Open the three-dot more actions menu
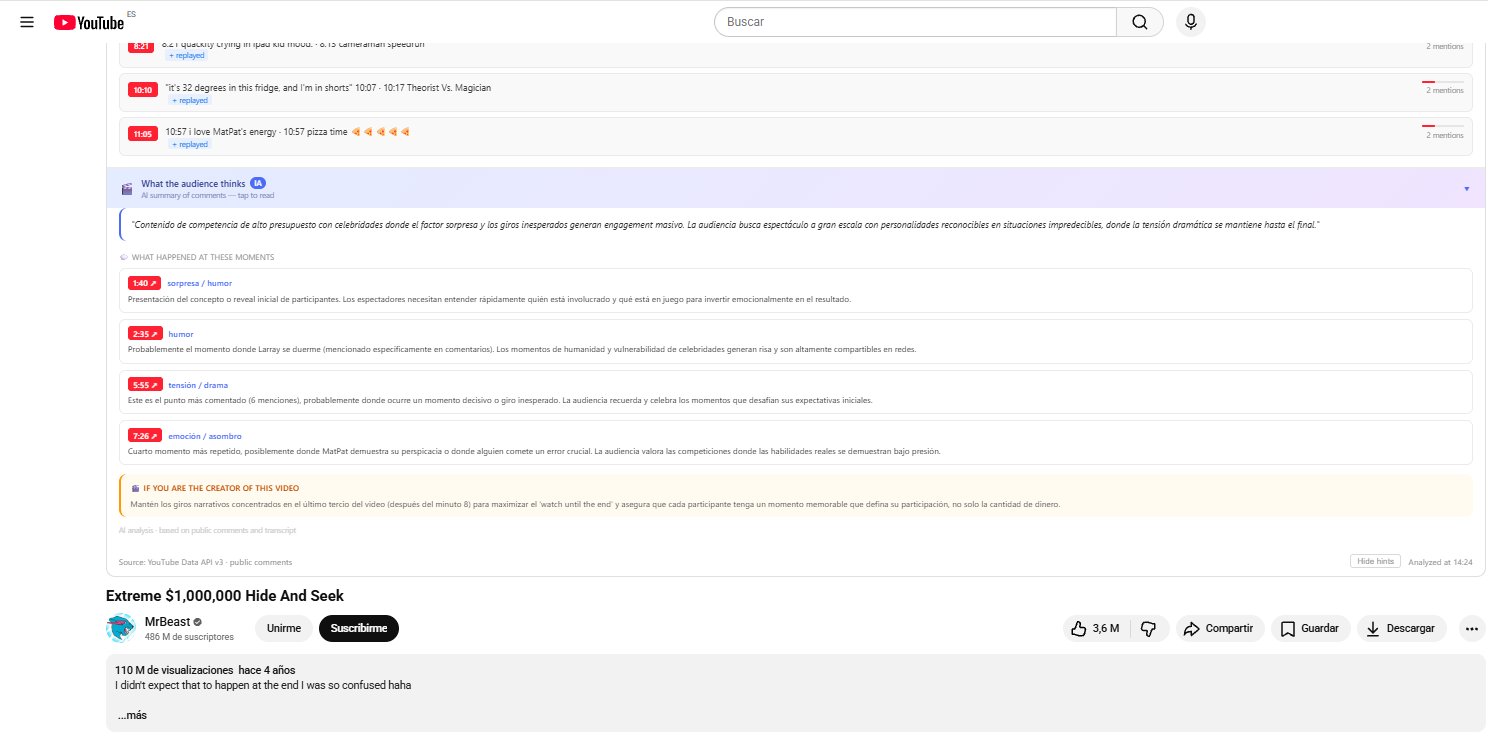 [x=1471, y=628]
